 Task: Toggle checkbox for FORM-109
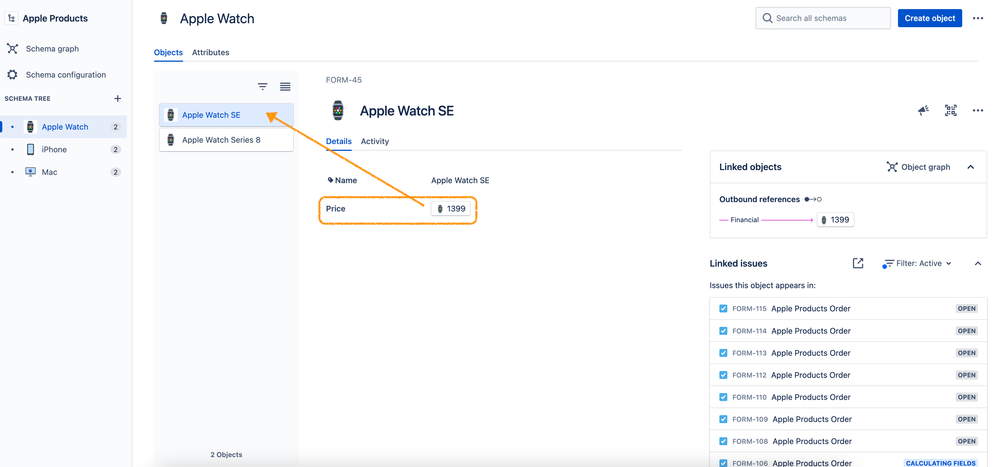click(x=723, y=419)
